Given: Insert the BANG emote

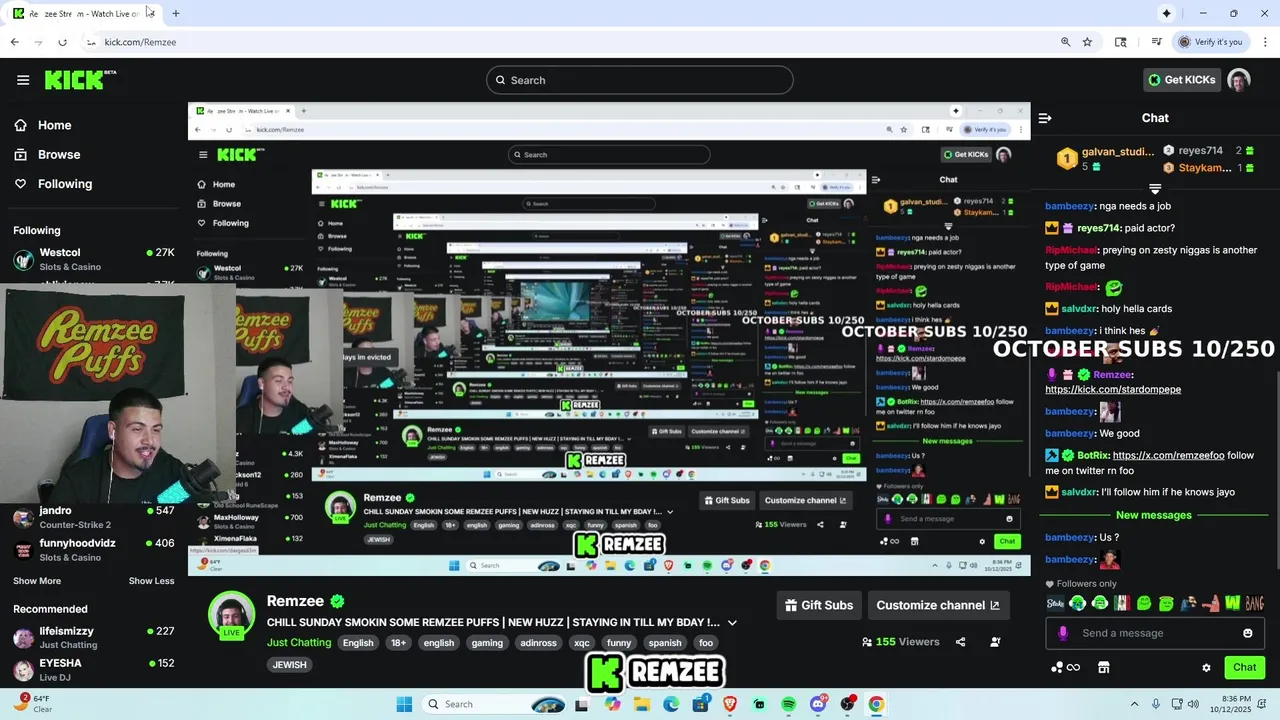Looking at the screenshot, I should [1255, 603].
